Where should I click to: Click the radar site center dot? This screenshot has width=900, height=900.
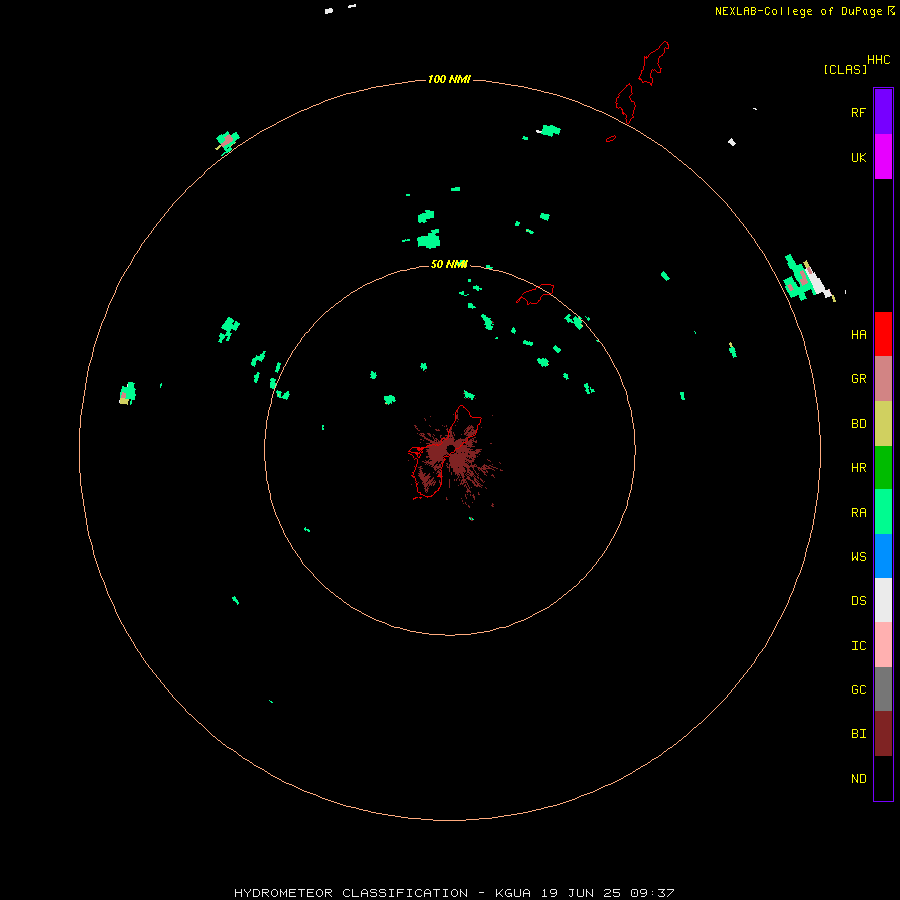451,448
